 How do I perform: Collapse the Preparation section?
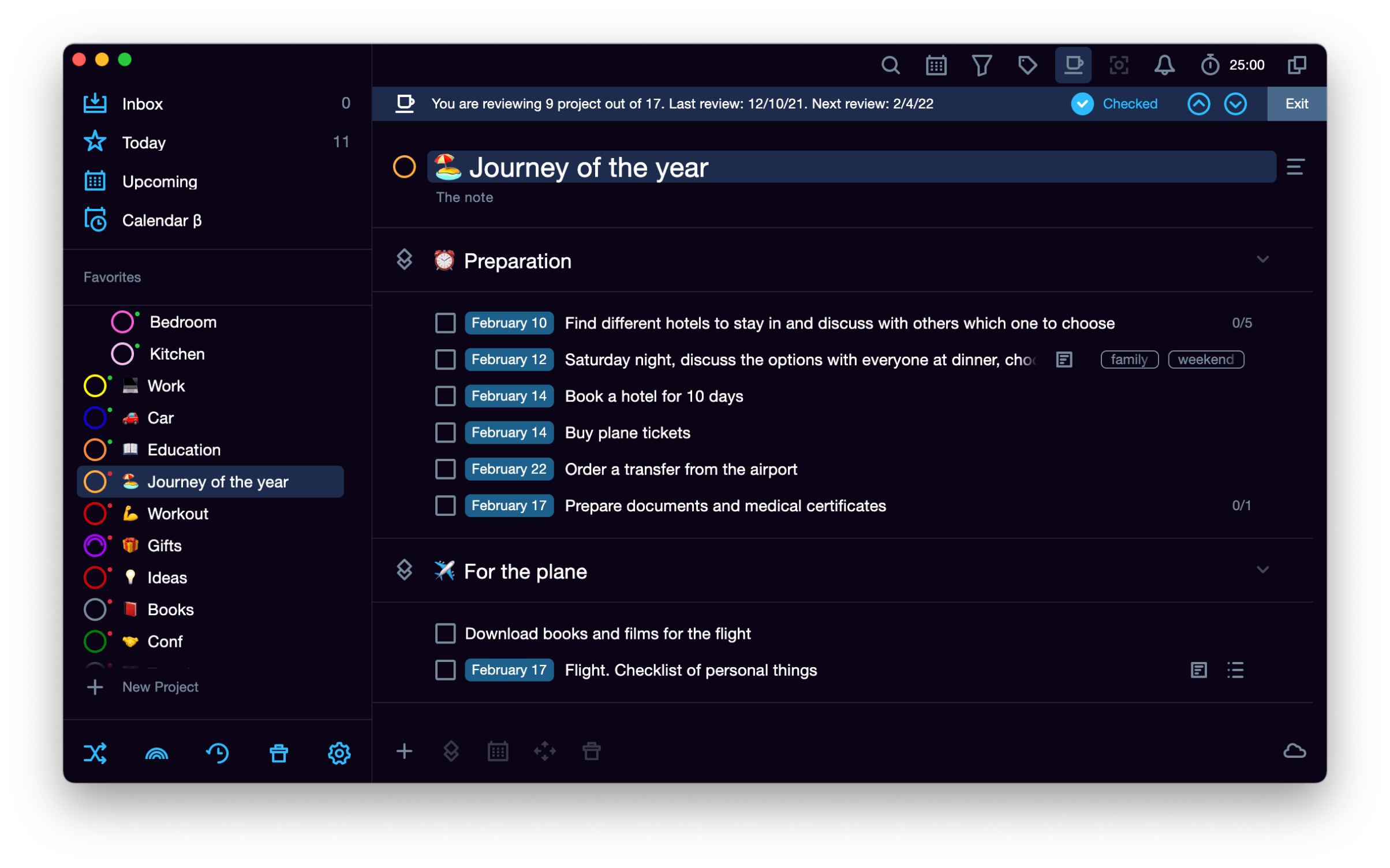[x=1264, y=260]
